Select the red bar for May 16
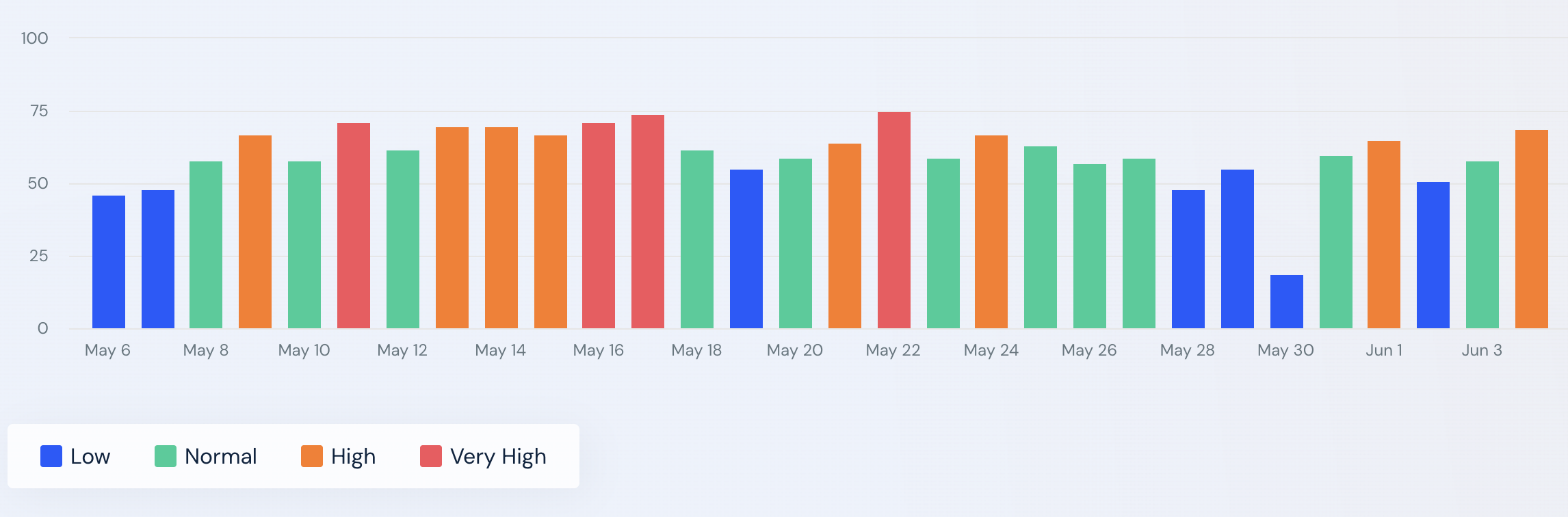The height and width of the screenshot is (517, 1568). click(599, 226)
